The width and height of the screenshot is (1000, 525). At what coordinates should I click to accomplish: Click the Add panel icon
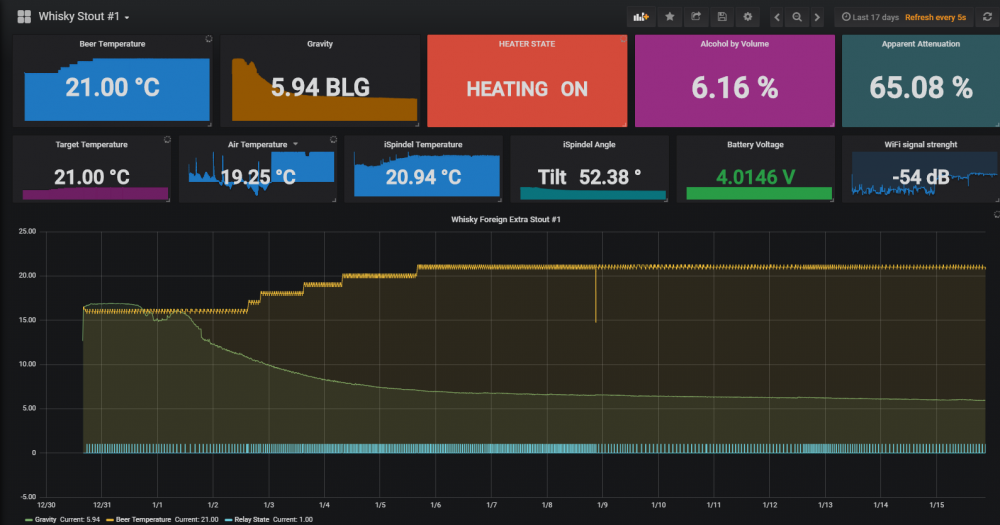[640, 17]
